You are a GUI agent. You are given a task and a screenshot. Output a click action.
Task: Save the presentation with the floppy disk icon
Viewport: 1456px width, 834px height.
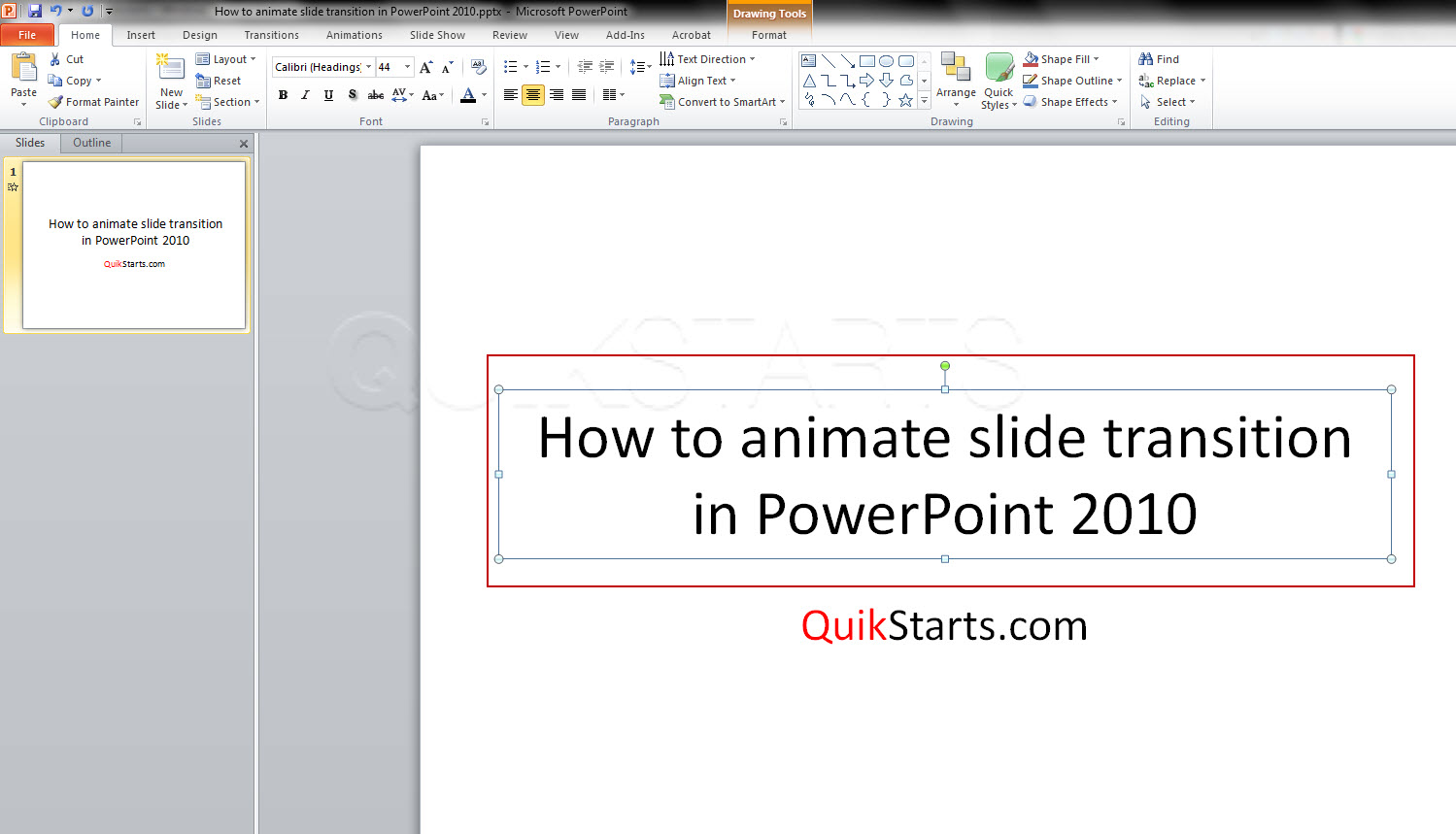(x=35, y=11)
